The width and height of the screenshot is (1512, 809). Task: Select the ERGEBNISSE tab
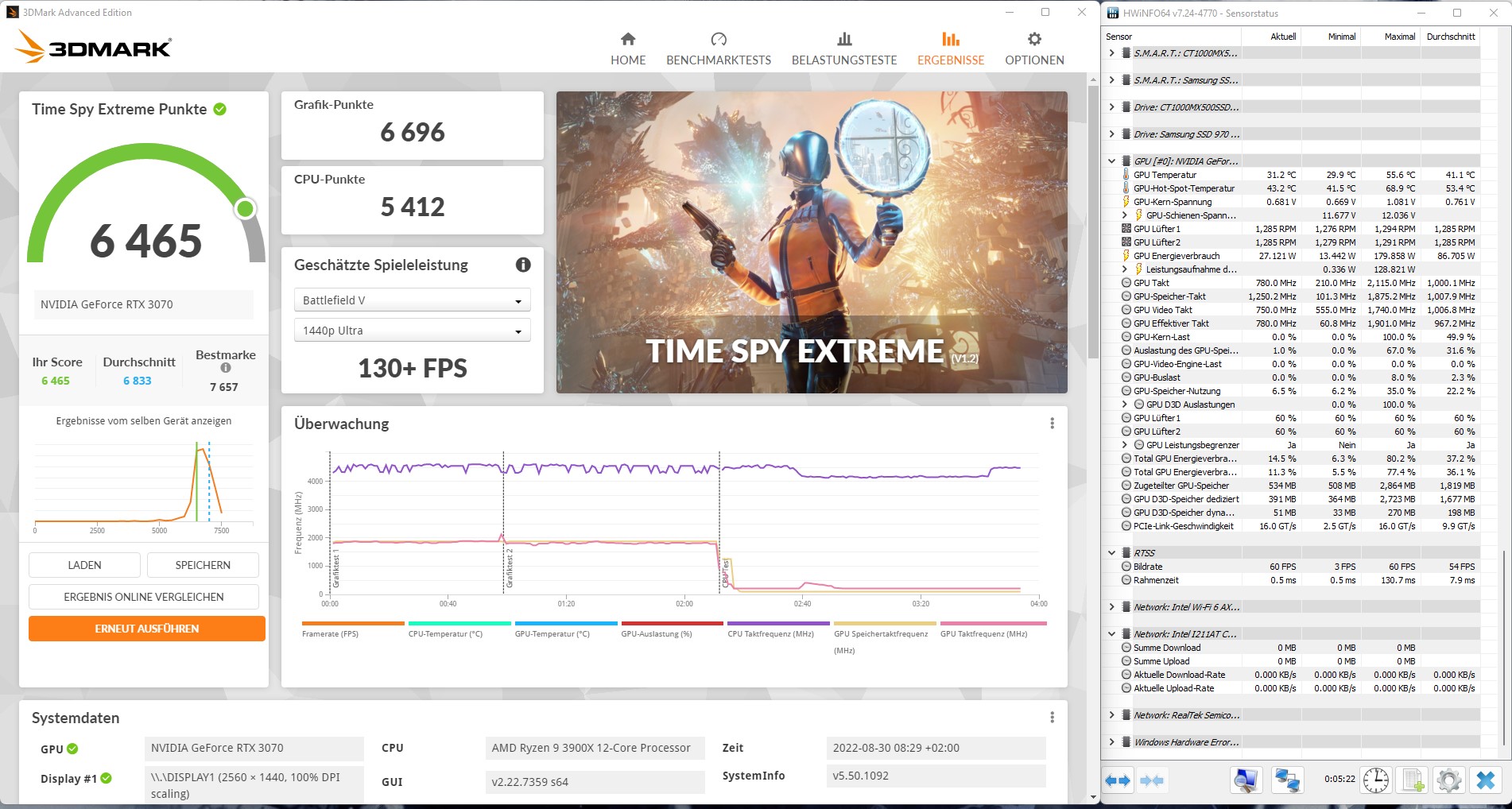pos(951,49)
